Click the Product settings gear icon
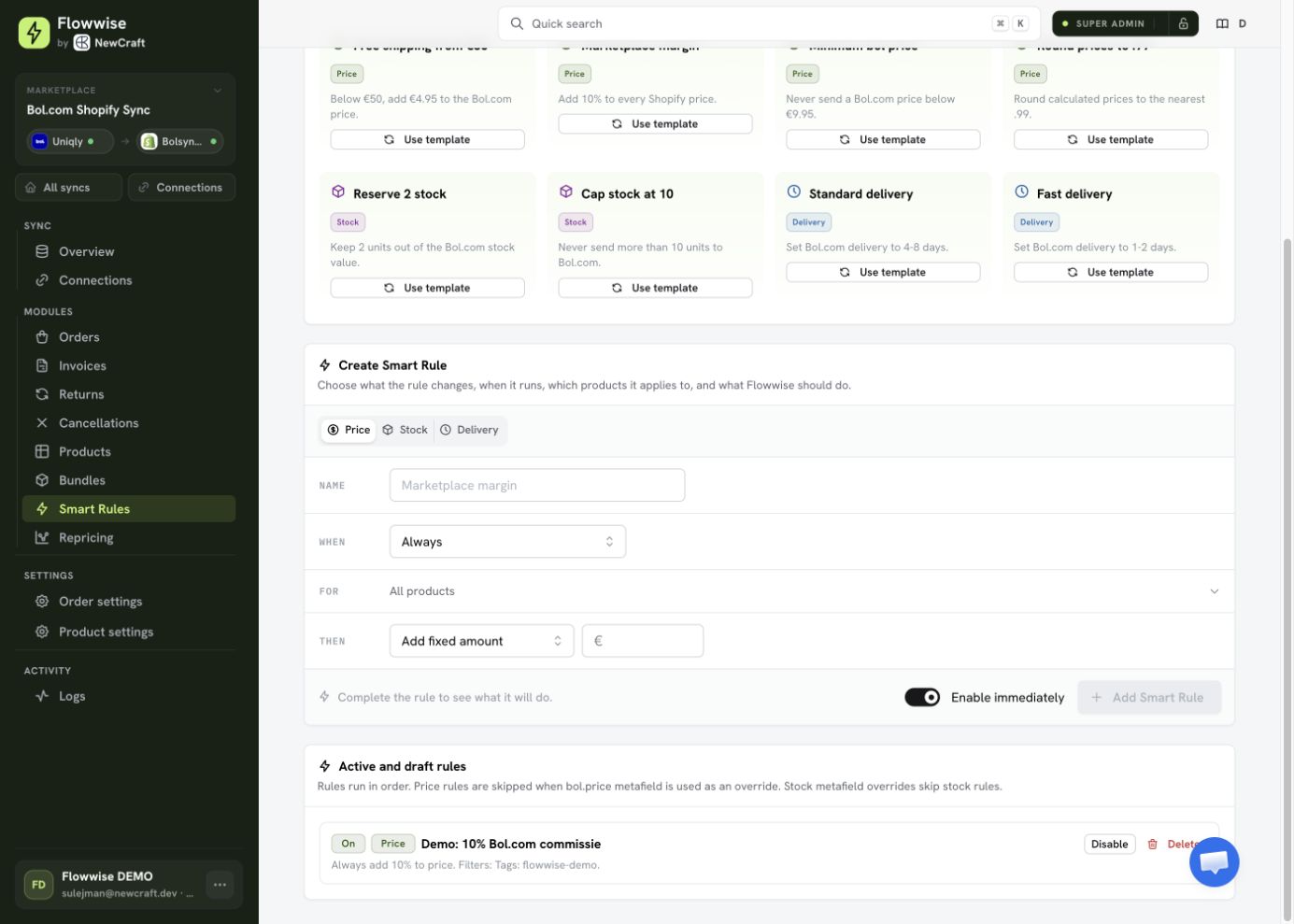Screen dimensions: 1294x924 pyautogui.click(x=42, y=632)
